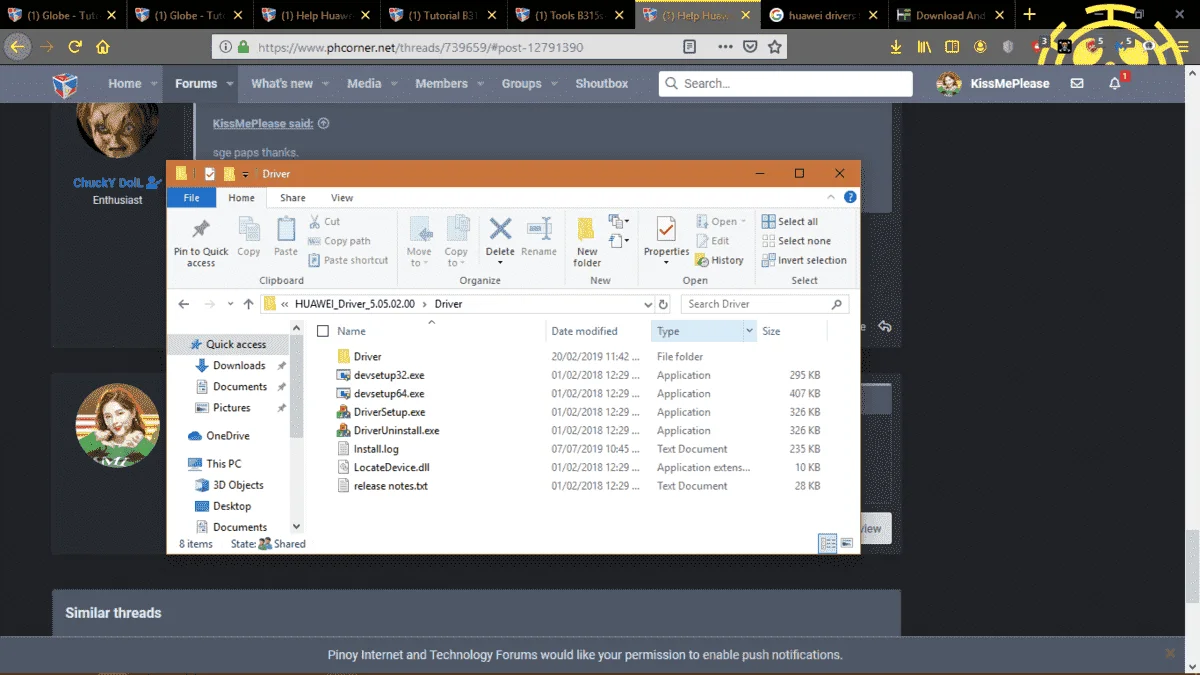Click the What's new nav link
Screen dimensions: 1200x675
282,84
